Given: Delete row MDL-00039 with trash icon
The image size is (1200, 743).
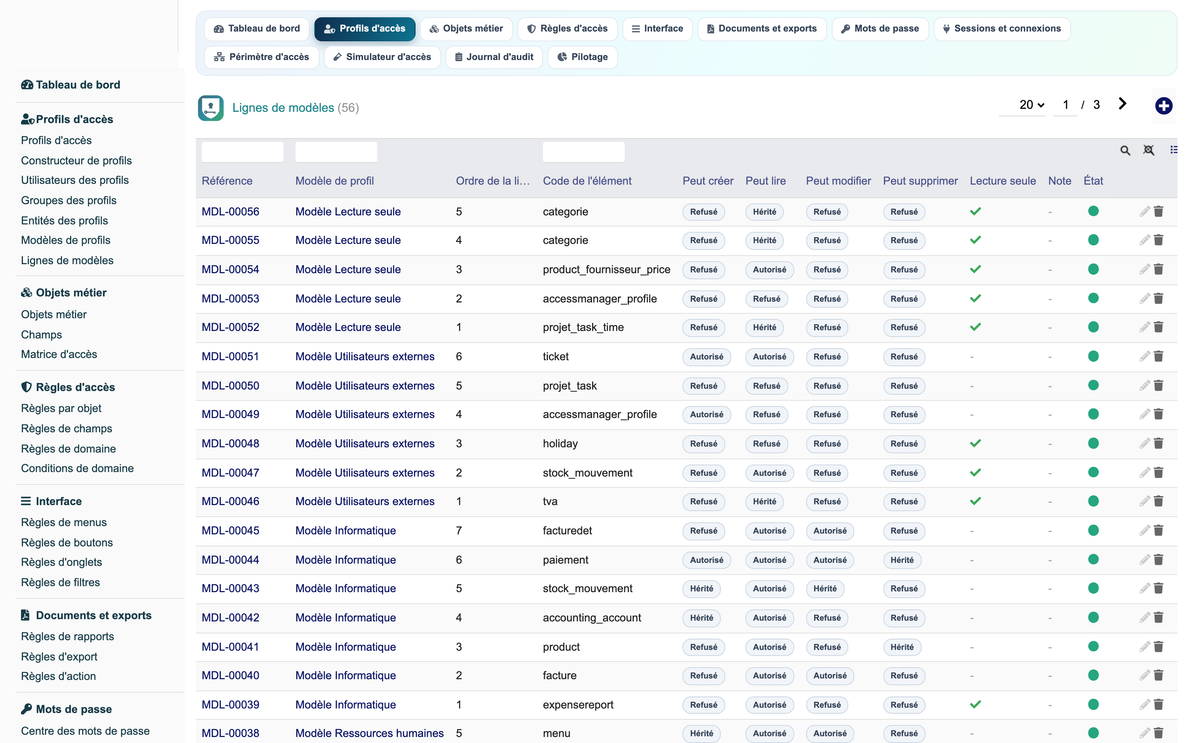Looking at the screenshot, I should (x=1159, y=705).
